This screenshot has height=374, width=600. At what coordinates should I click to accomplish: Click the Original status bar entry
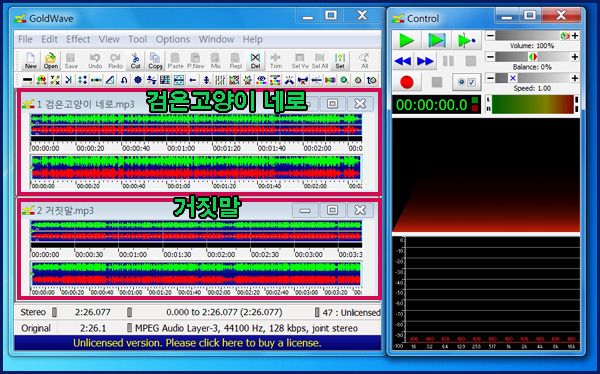tap(36, 328)
